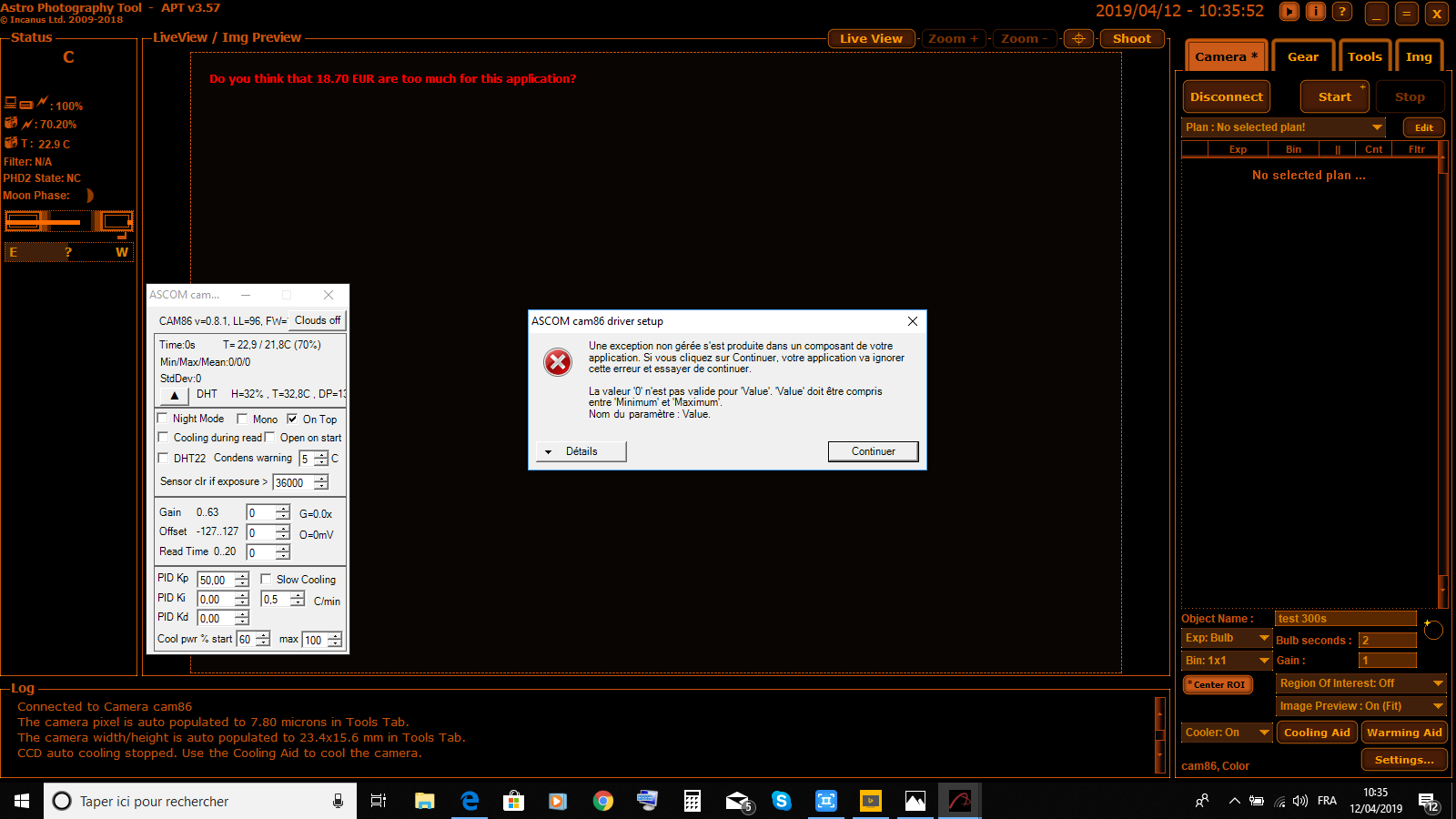The image size is (1456, 819).
Task: Switch to the Img tab
Action: click(1419, 56)
